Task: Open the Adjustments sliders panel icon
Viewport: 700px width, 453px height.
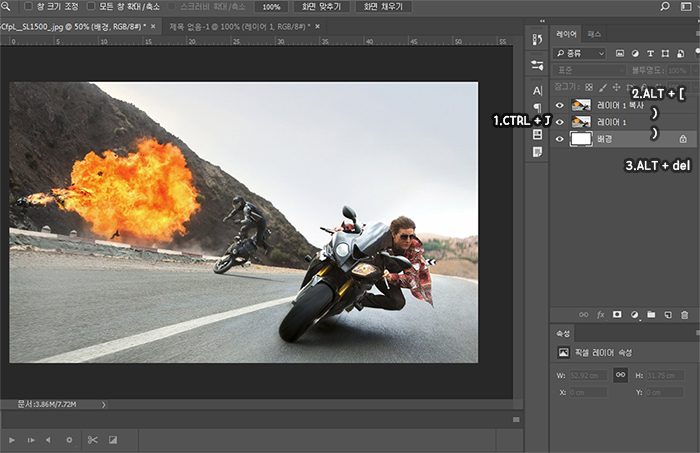Action: click(538, 65)
